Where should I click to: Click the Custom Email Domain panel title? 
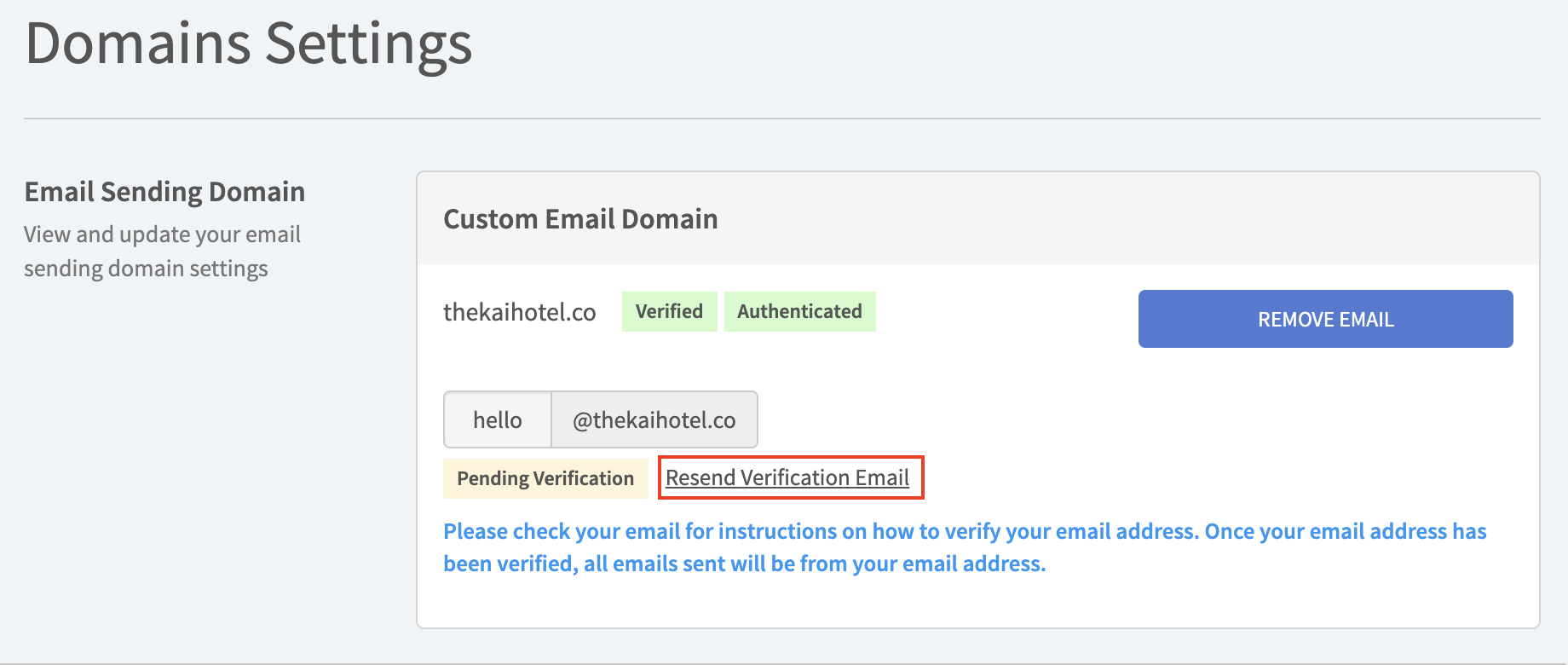click(580, 219)
